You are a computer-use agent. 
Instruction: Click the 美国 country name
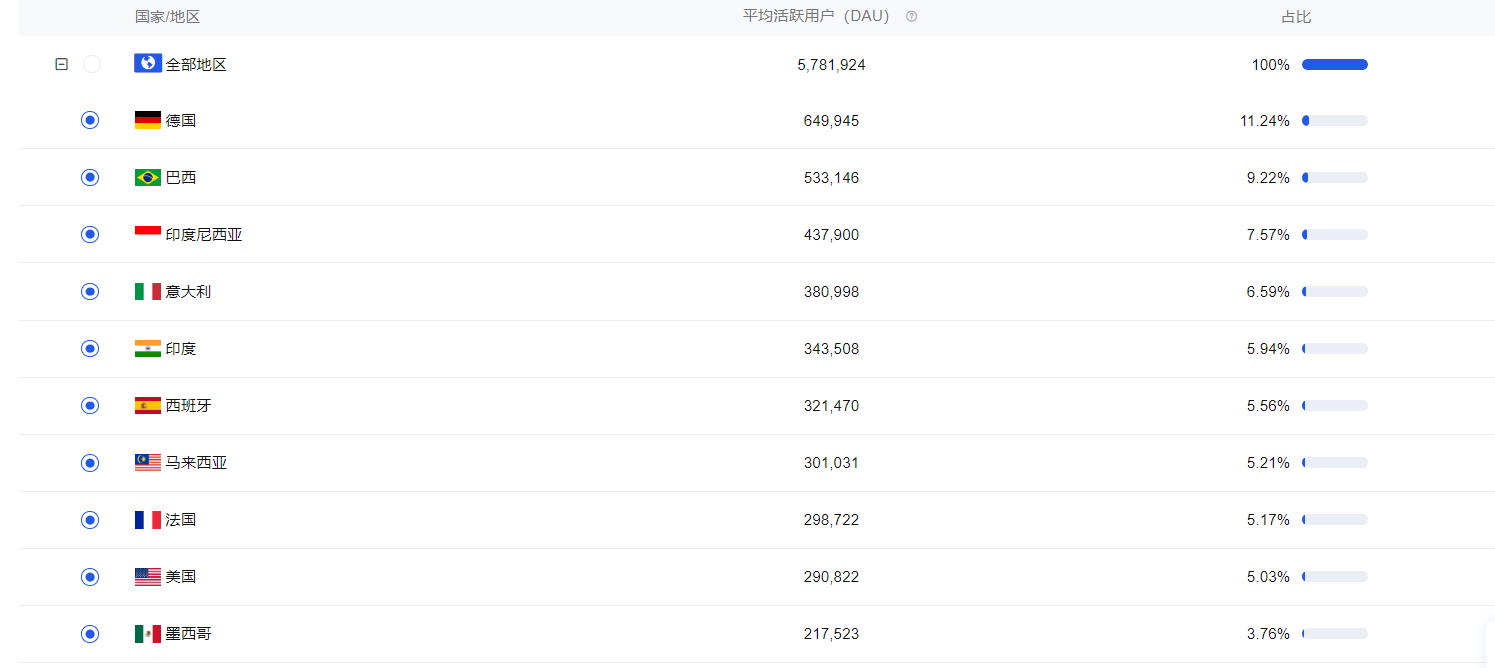[181, 577]
